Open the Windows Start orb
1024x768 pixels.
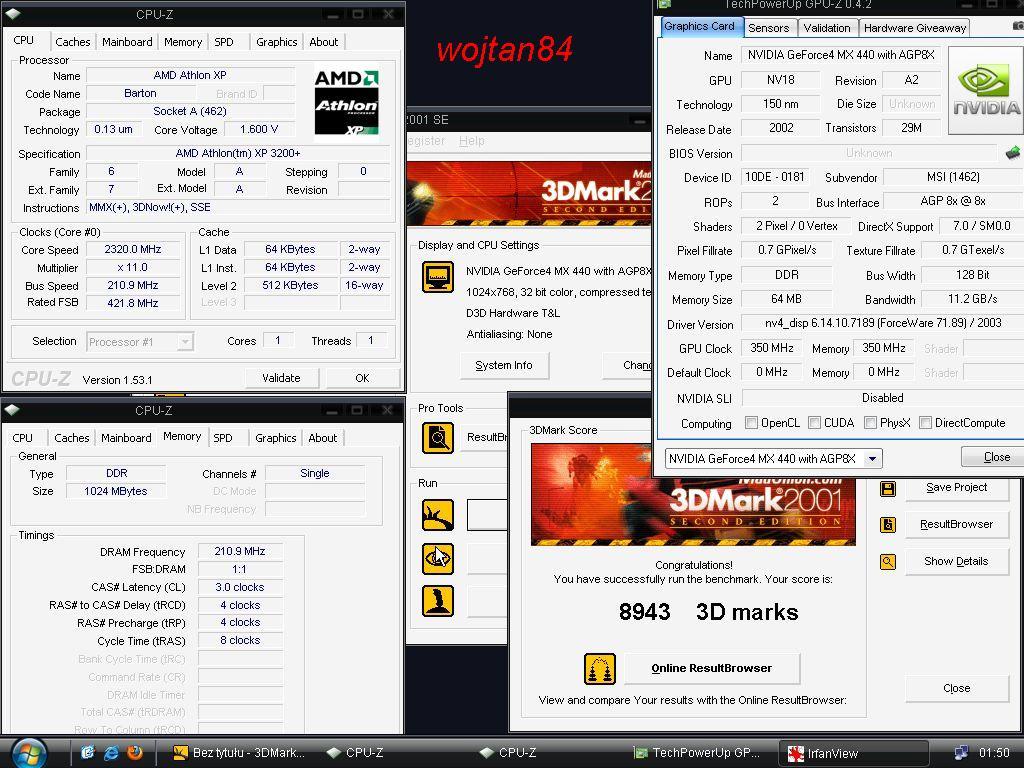pos(29,753)
